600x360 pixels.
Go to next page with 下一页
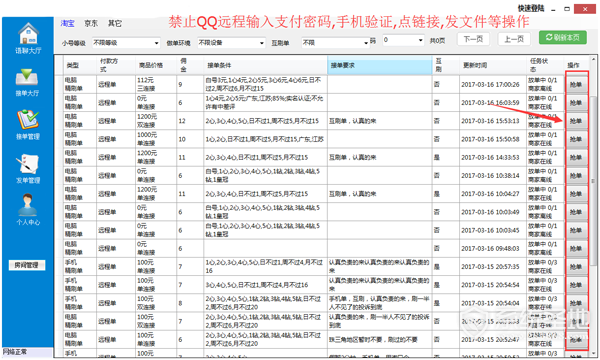pos(473,39)
